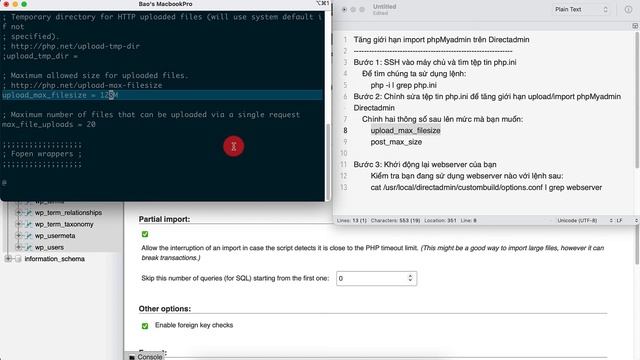Click the split-view icon above the editor scrollbar
Viewport: 640px width, 360px height.
[635, 26]
